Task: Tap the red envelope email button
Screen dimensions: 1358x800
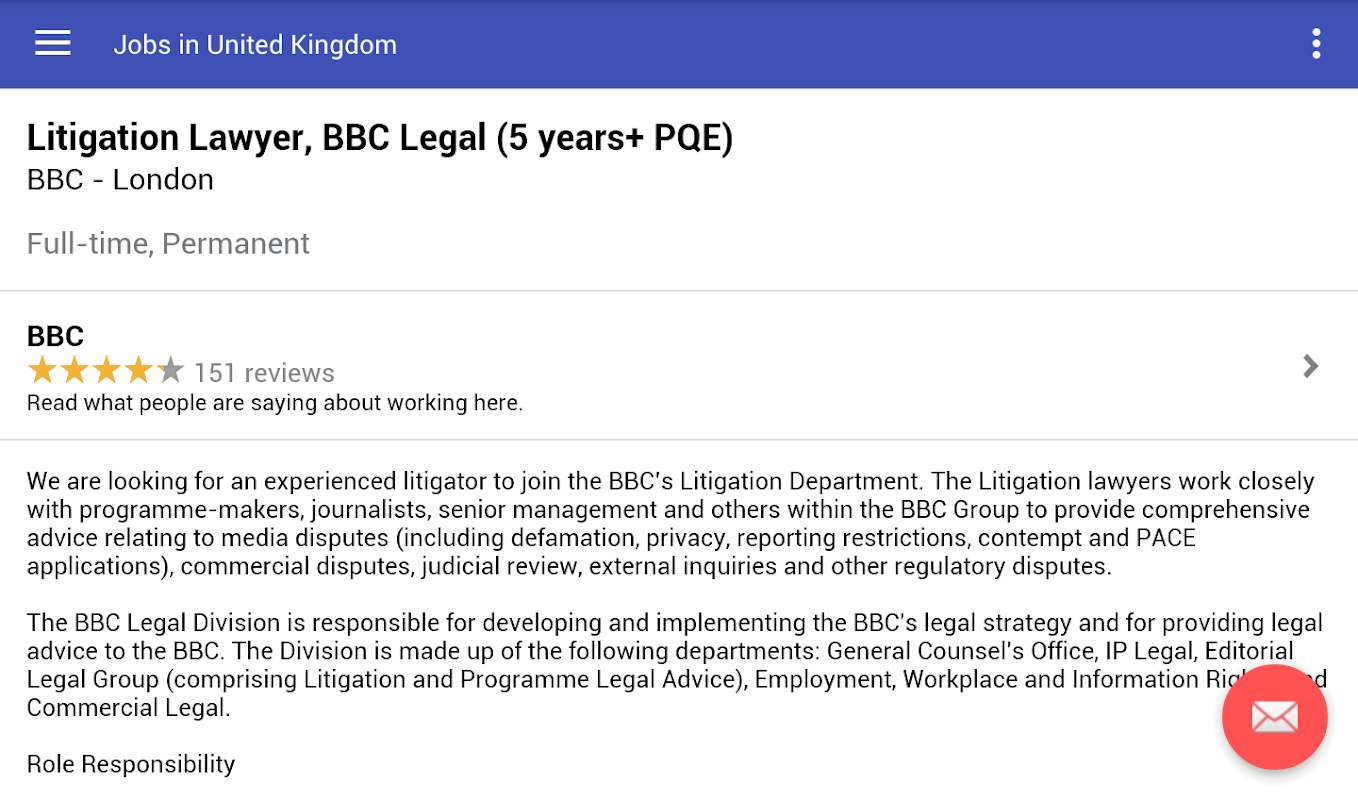Action: tap(1274, 716)
